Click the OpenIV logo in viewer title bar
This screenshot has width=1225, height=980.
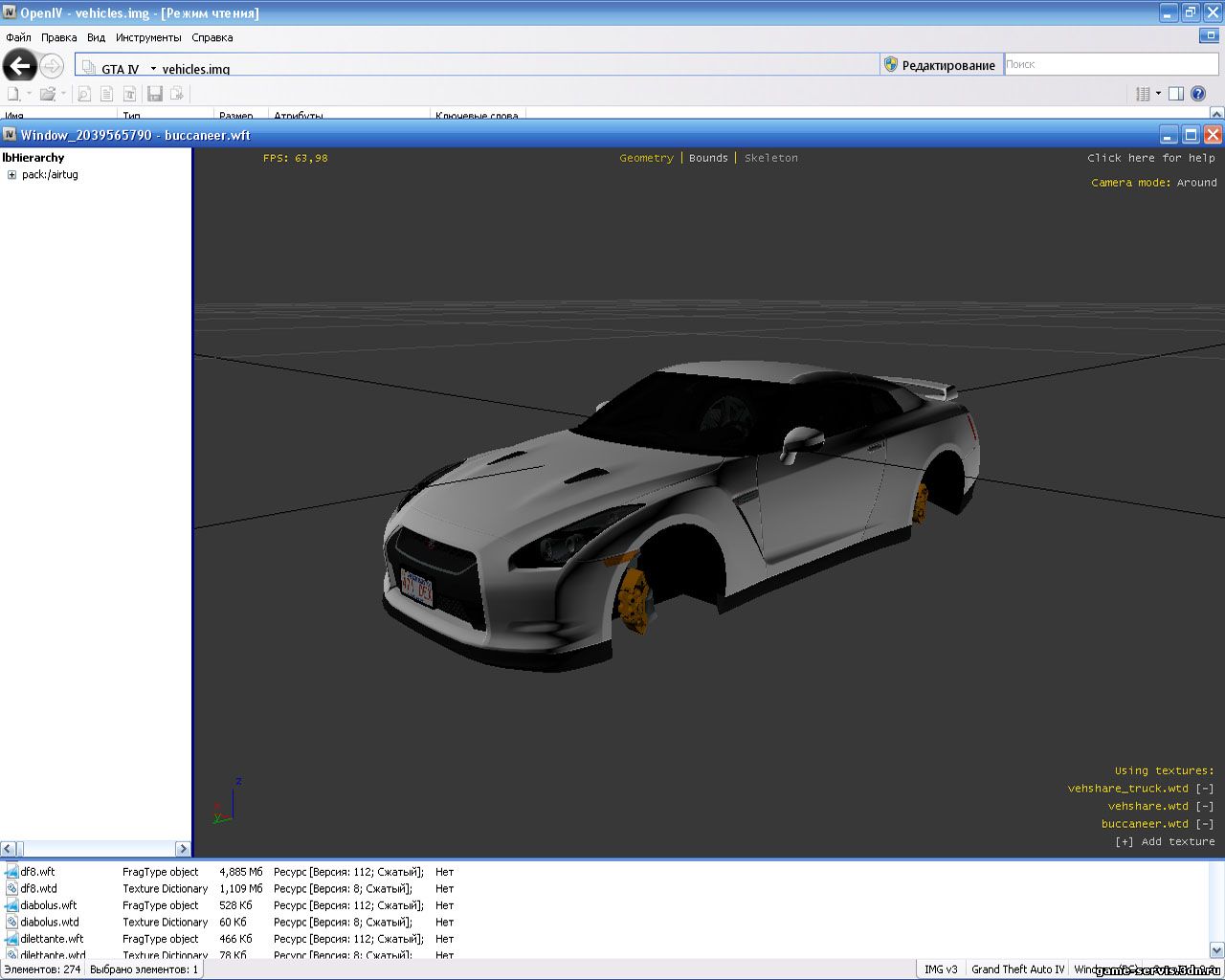pos(10,135)
